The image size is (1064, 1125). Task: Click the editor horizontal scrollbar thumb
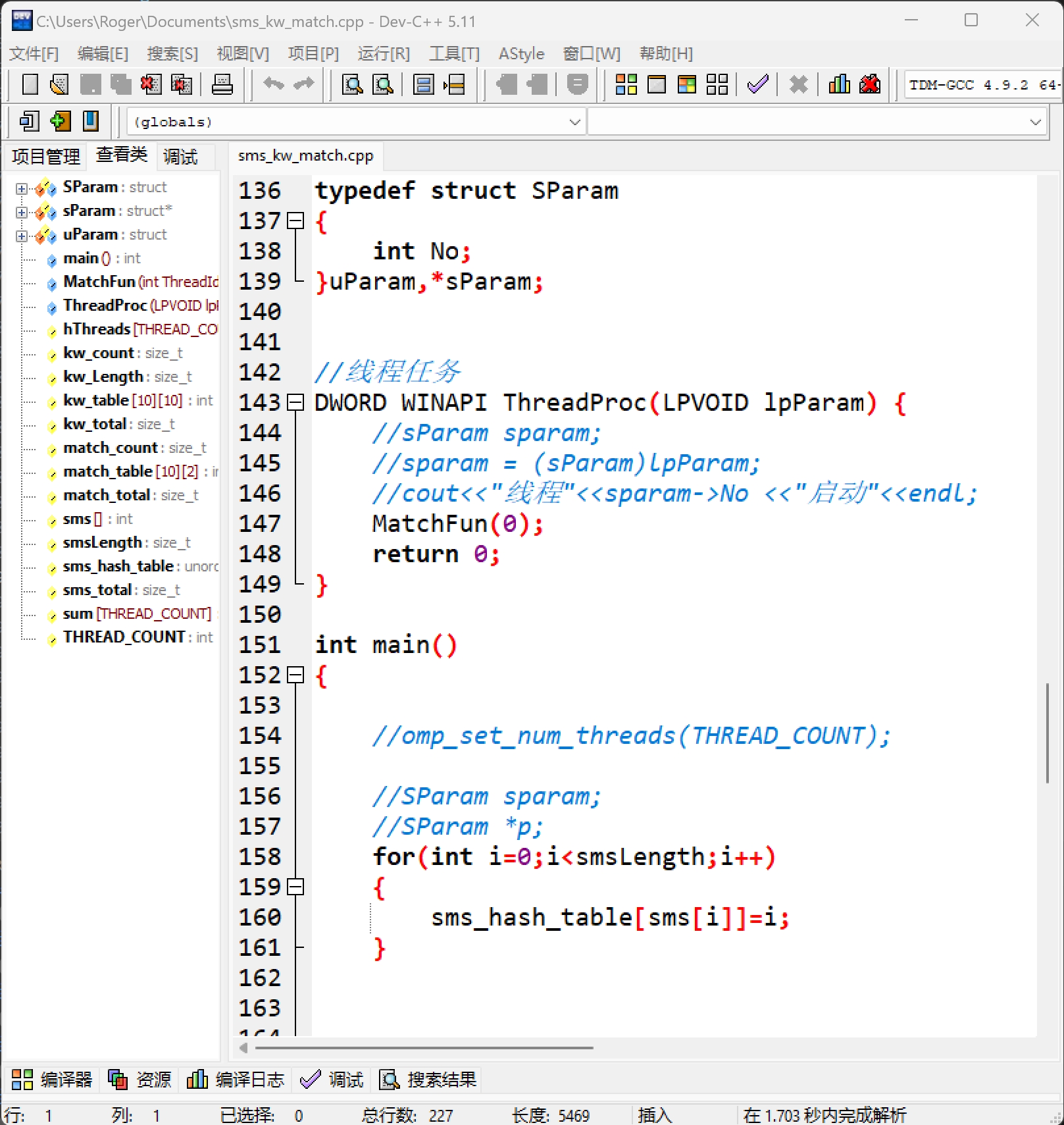click(424, 1047)
